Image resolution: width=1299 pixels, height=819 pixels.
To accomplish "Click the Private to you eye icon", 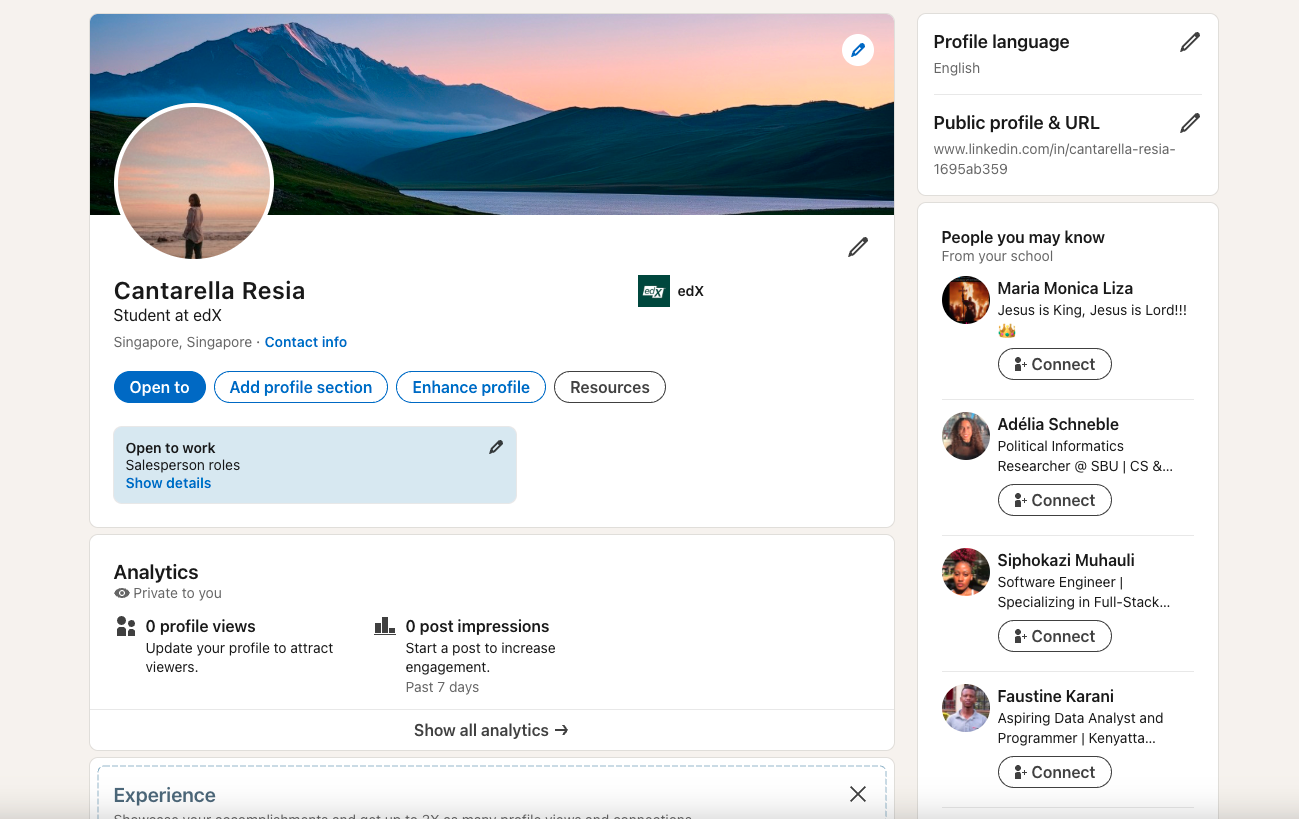I will [x=120, y=592].
